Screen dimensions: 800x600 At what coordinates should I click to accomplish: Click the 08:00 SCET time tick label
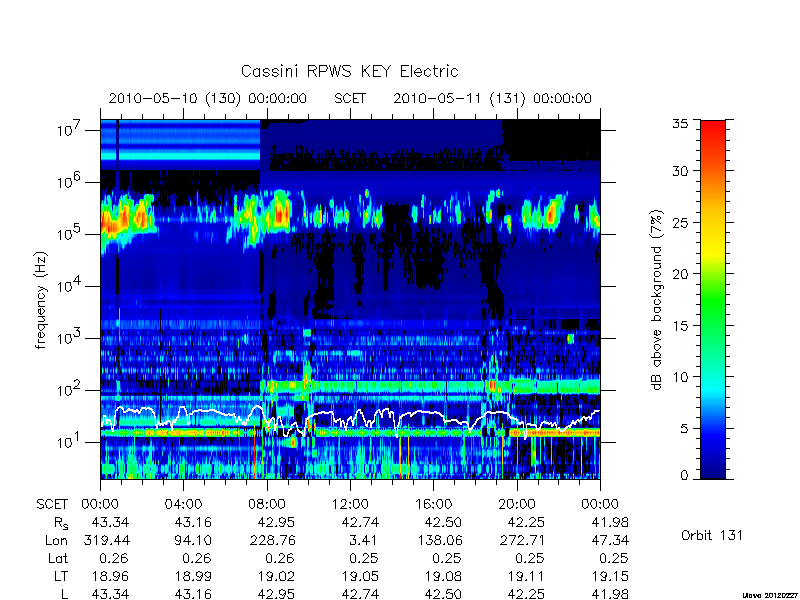pos(267,505)
